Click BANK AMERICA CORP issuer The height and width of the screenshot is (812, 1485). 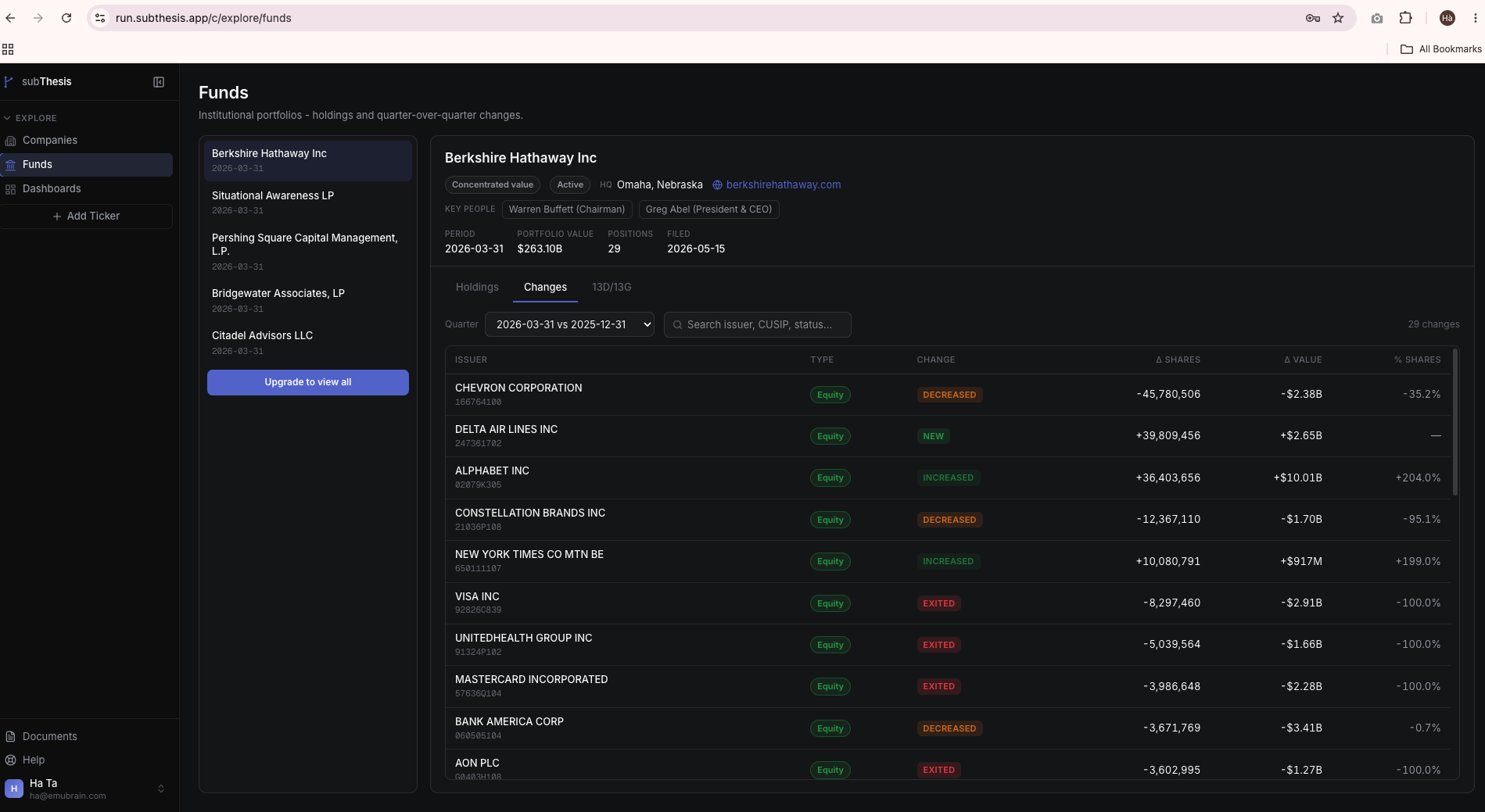(x=509, y=722)
